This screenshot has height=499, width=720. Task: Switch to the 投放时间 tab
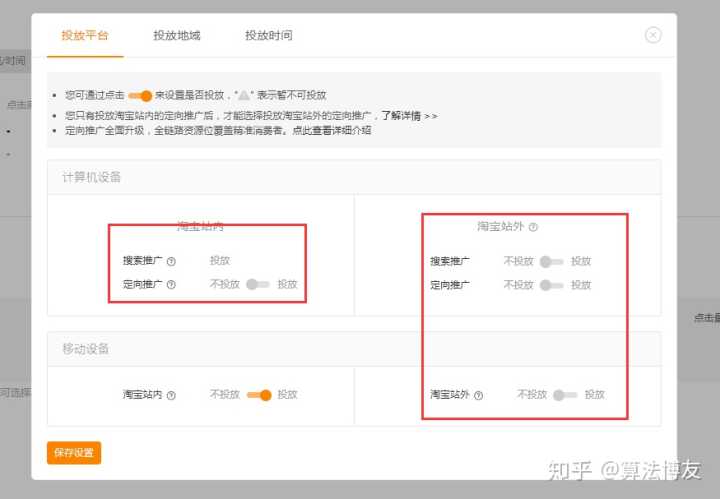tap(269, 36)
